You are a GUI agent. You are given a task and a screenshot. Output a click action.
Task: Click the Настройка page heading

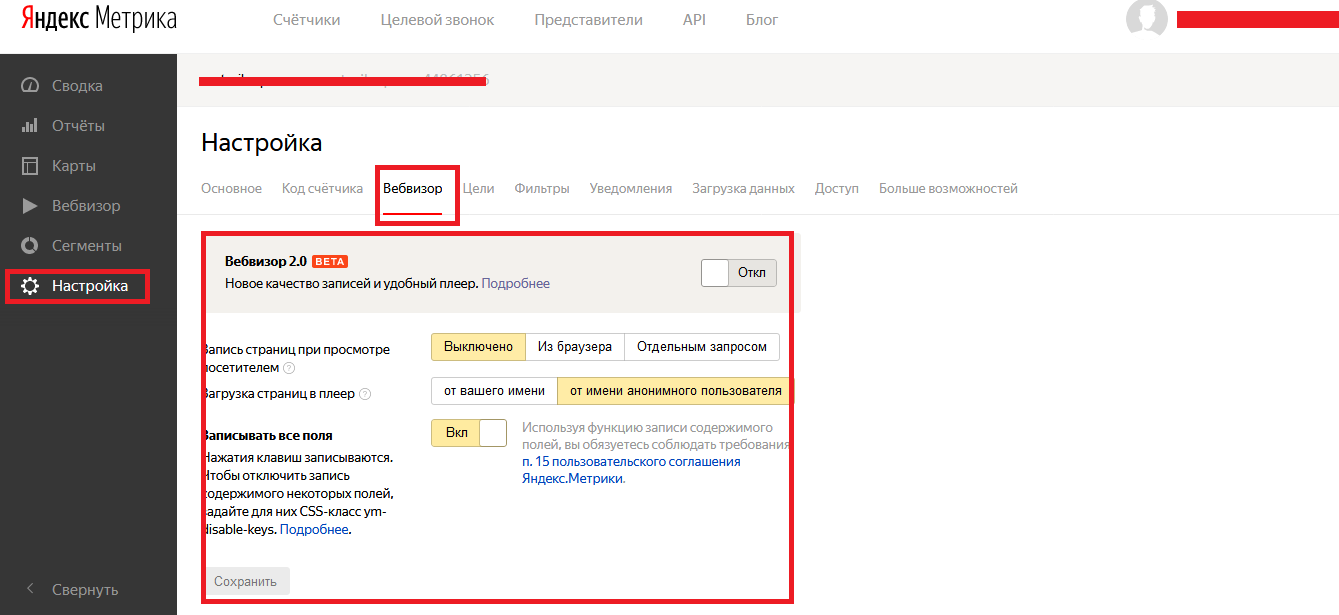262,143
